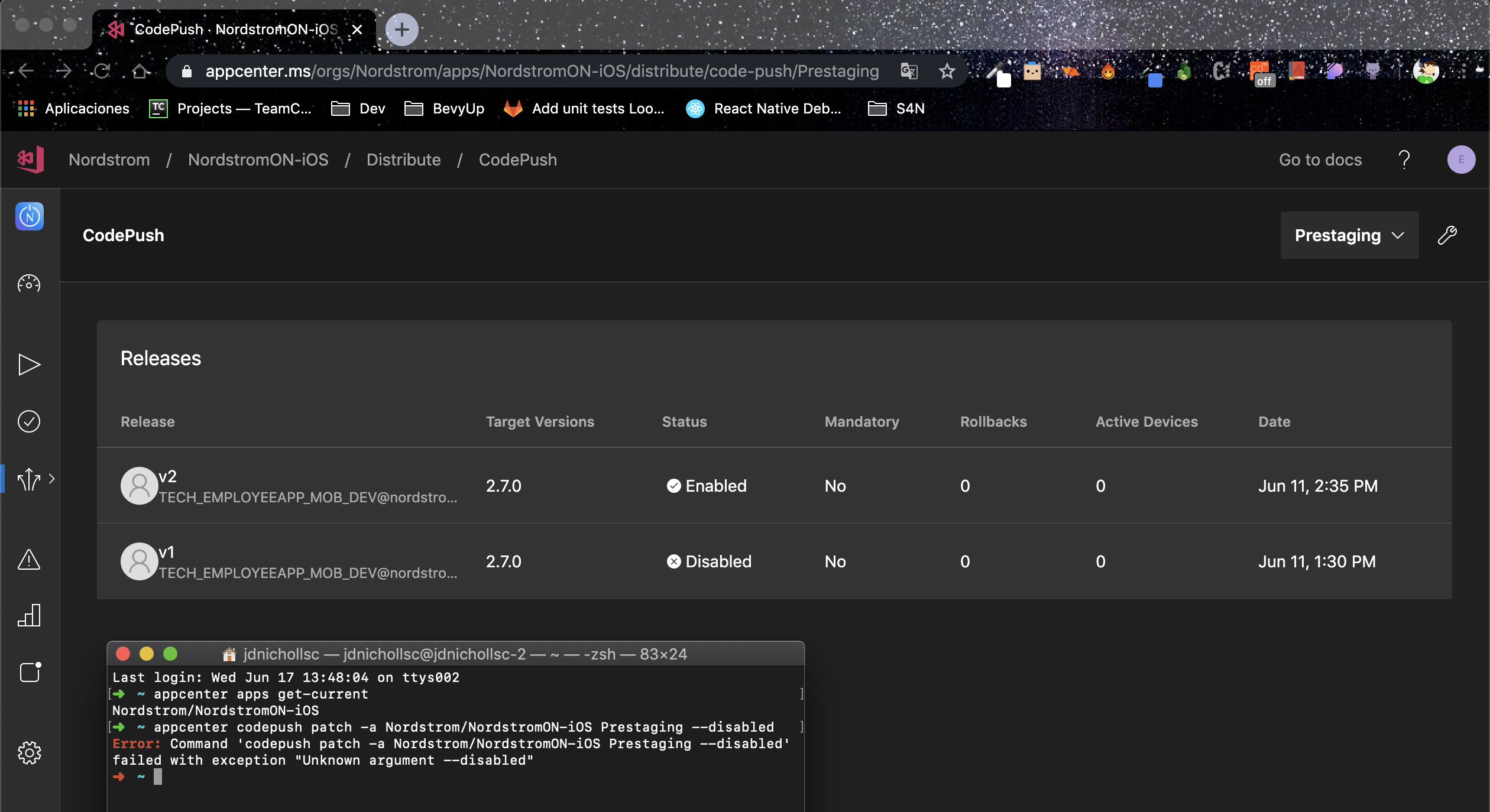Enable the disabled v1 release
1490x812 pixels.
tap(710, 561)
